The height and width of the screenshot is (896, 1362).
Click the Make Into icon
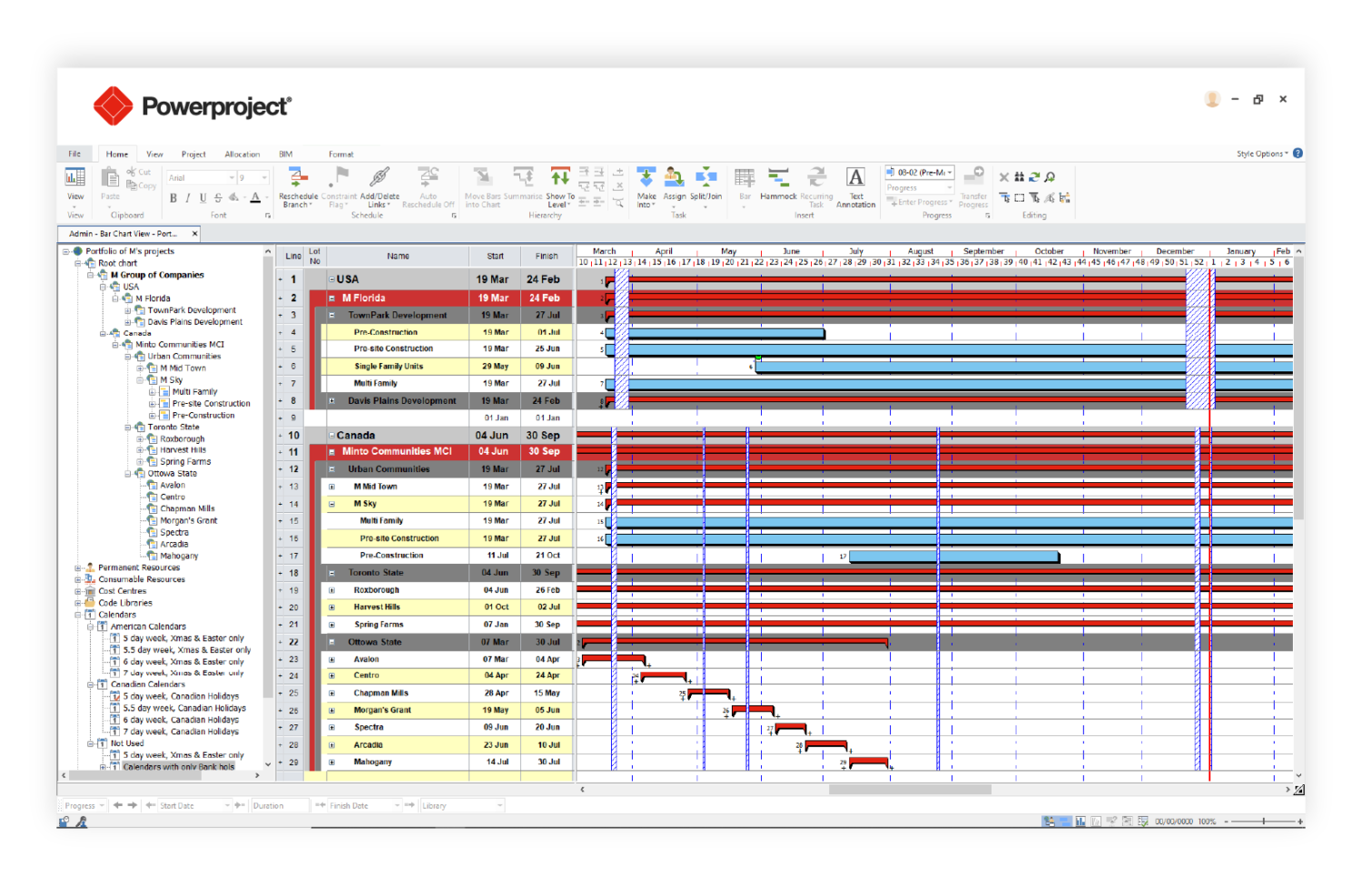click(646, 186)
